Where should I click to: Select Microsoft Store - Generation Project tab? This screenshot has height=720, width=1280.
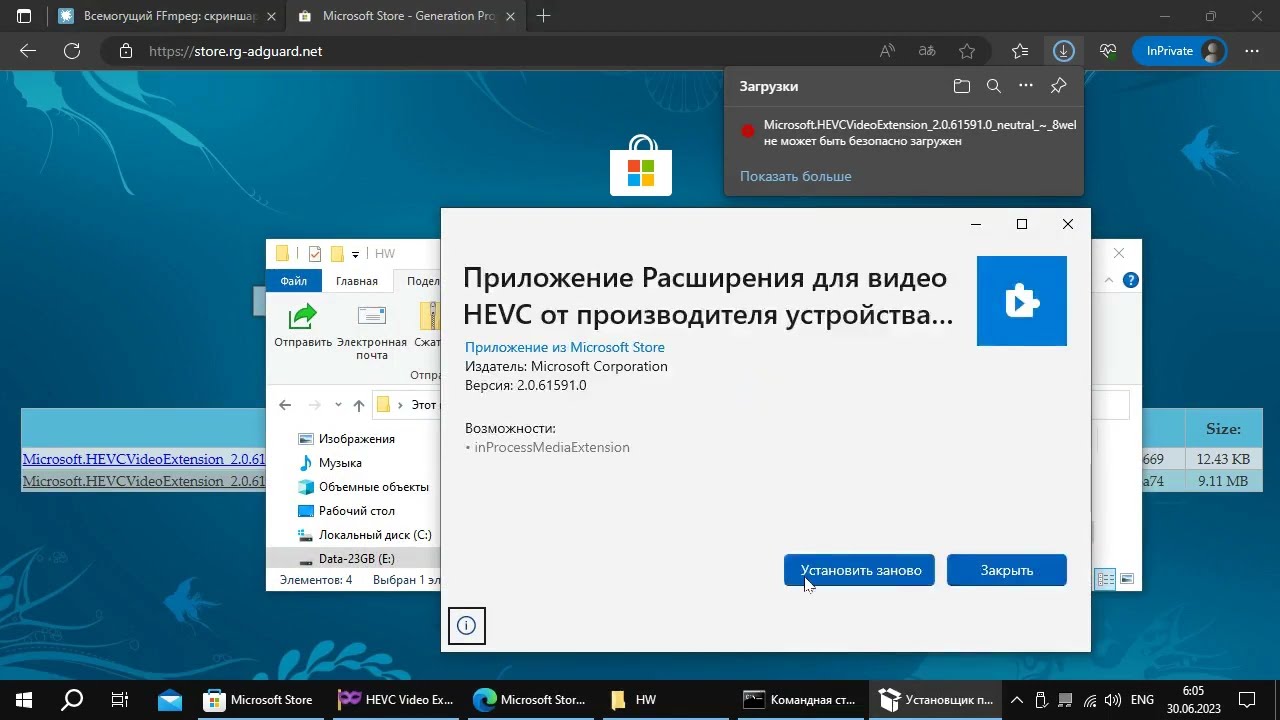tap(405, 16)
